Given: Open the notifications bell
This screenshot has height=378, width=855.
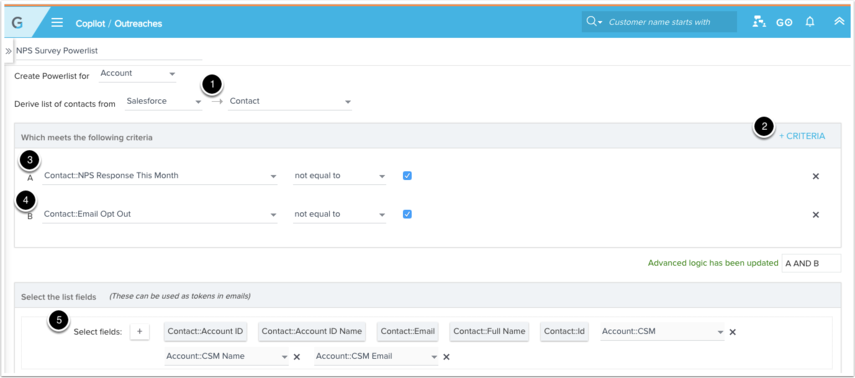Looking at the screenshot, I should 810,22.
